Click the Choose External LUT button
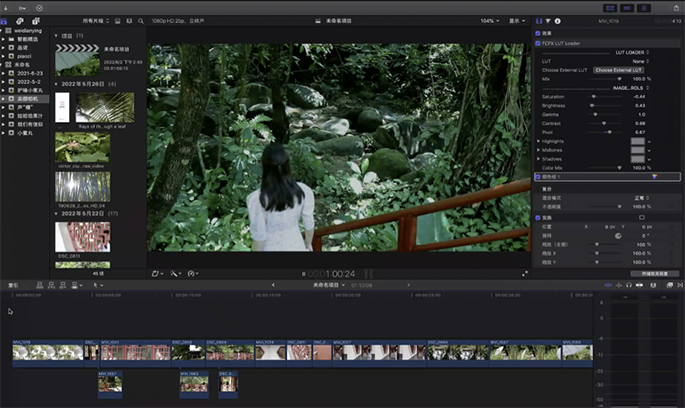This screenshot has width=685, height=408. click(x=618, y=70)
